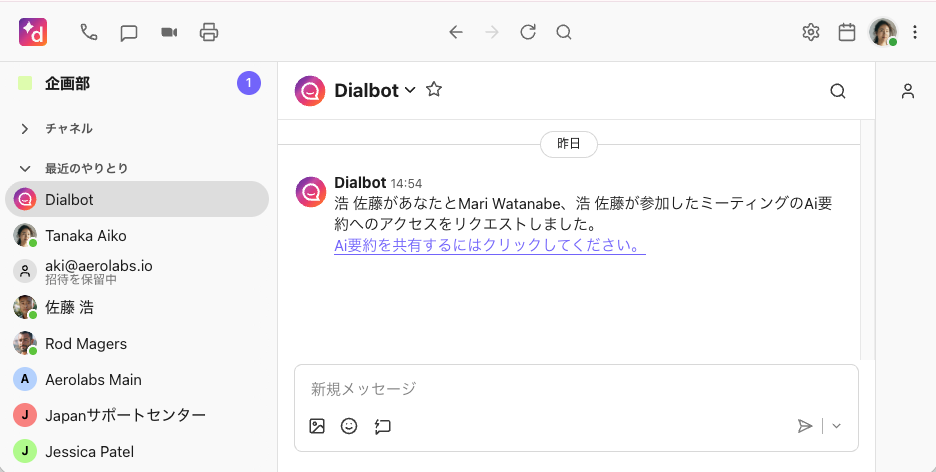Click the 昨日 date divider label
The width and height of the screenshot is (936, 472).
568,144
